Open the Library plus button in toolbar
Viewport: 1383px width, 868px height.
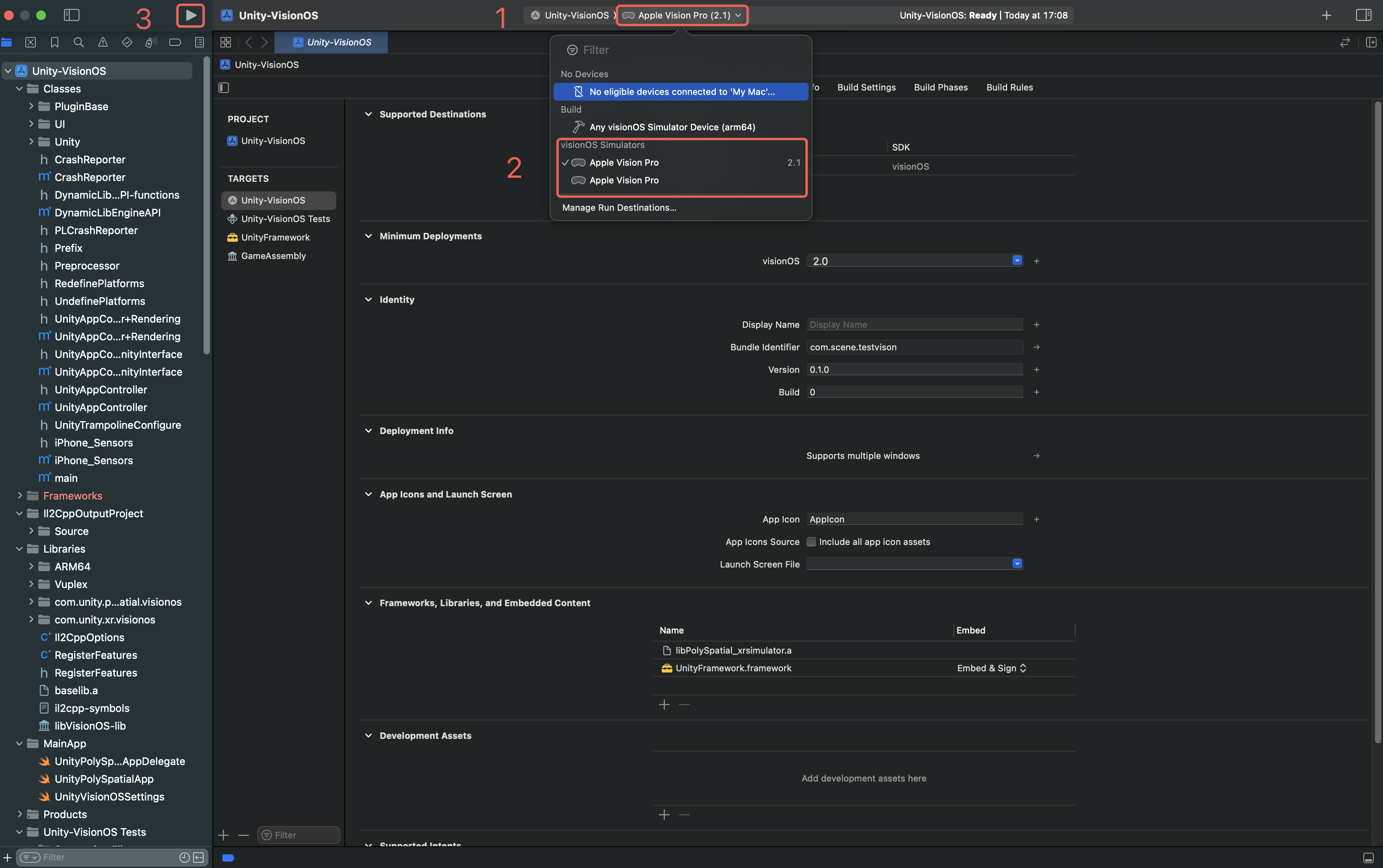[x=1326, y=16]
